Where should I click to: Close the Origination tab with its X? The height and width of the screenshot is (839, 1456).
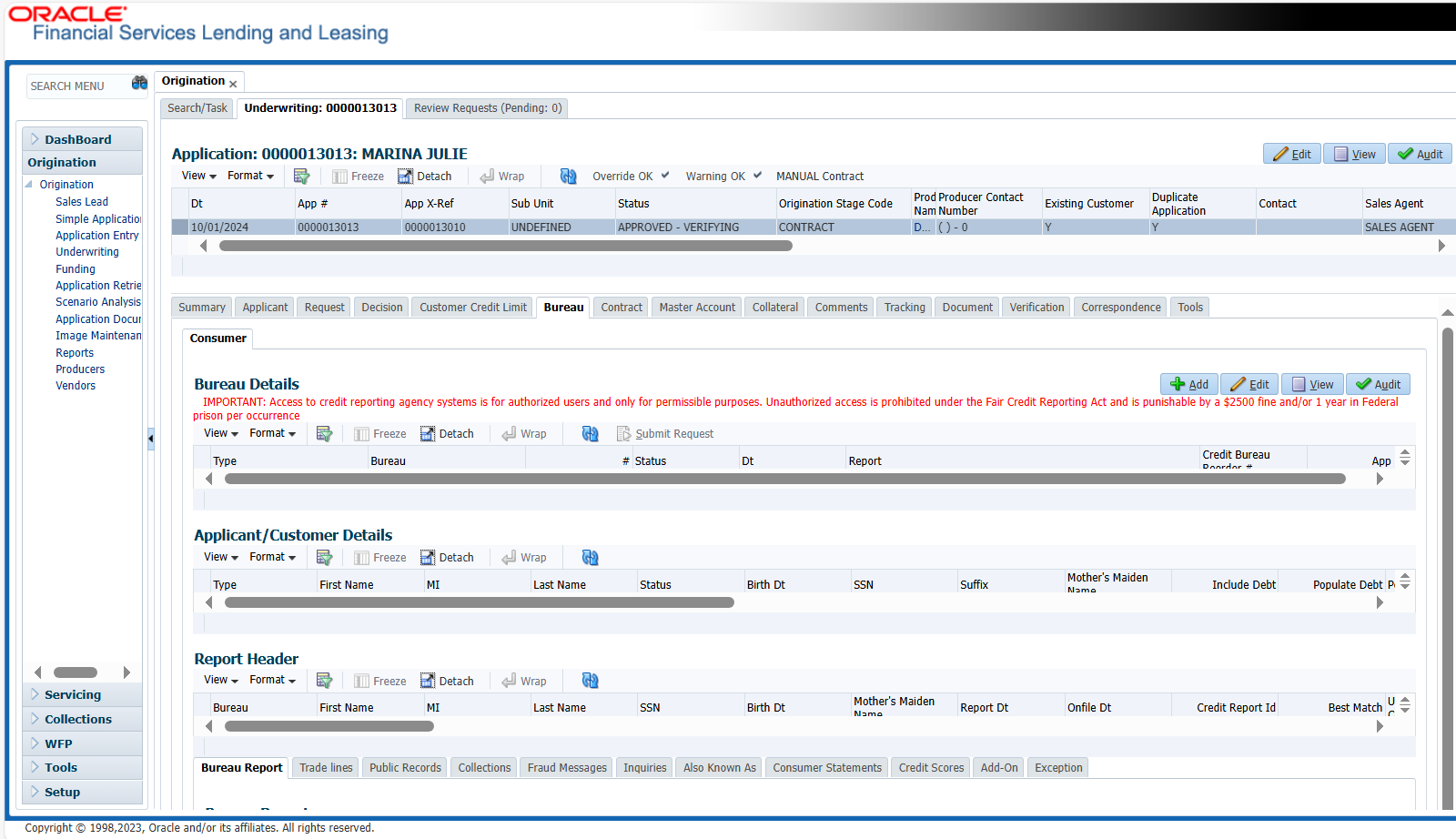[233, 84]
